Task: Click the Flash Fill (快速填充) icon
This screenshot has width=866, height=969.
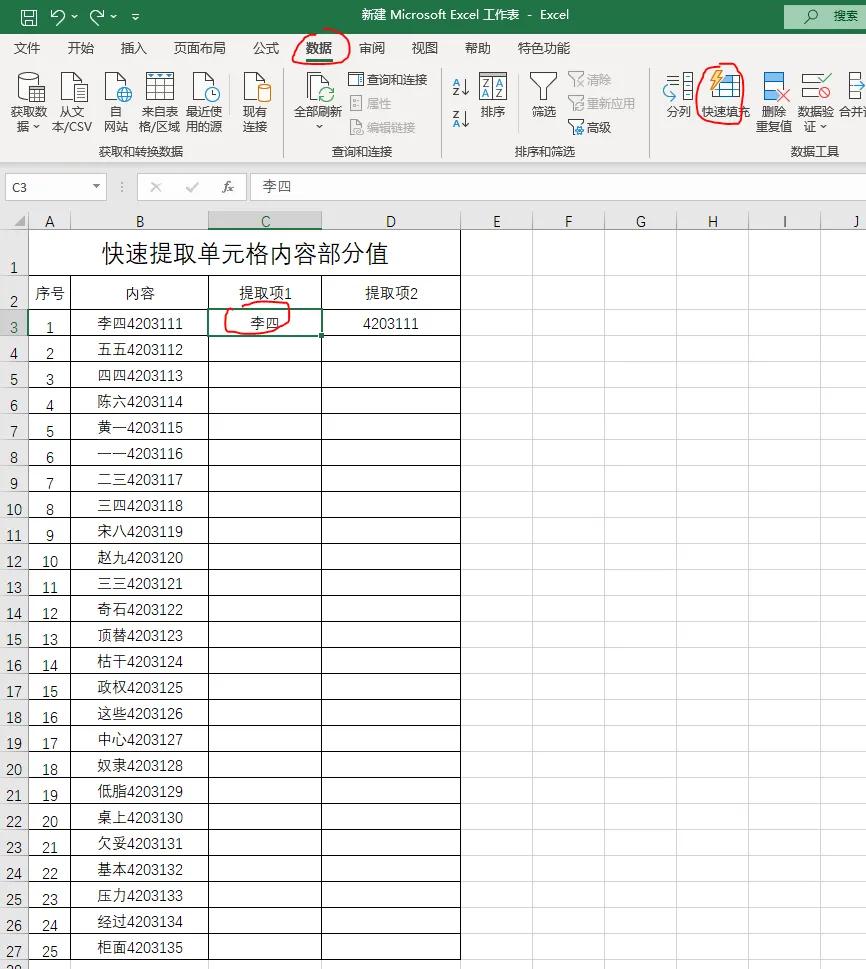Action: coord(725,86)
